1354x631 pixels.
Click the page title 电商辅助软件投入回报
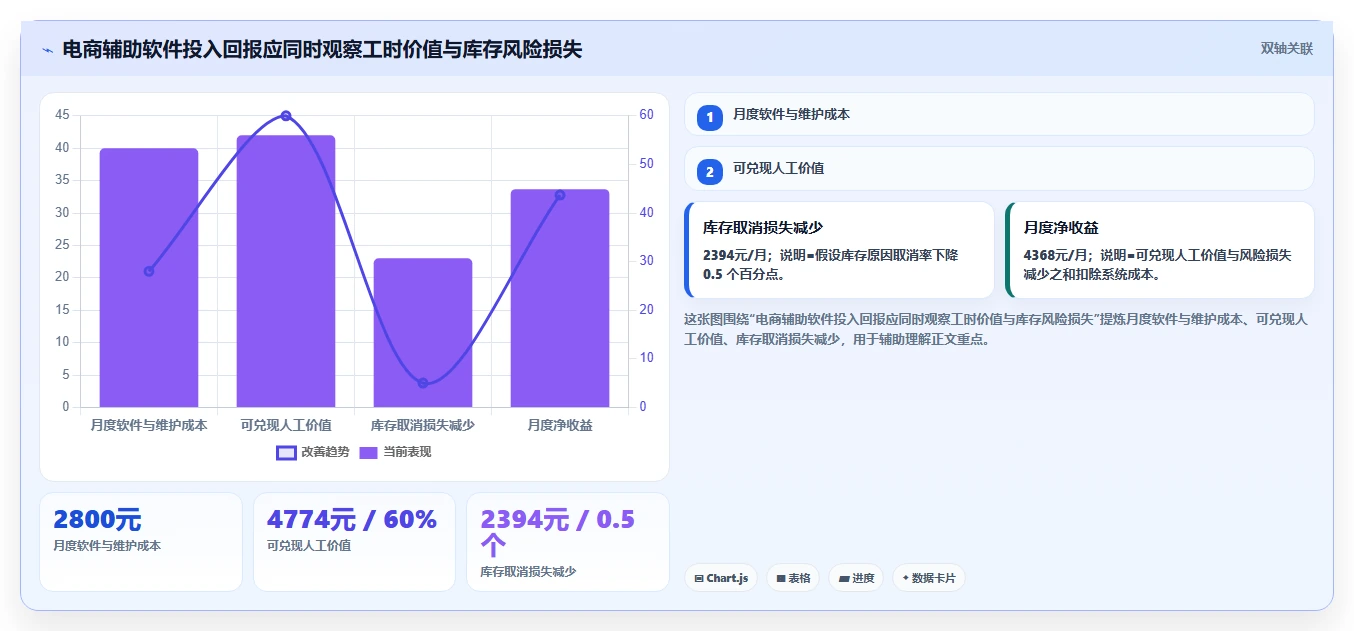point(322,49)
